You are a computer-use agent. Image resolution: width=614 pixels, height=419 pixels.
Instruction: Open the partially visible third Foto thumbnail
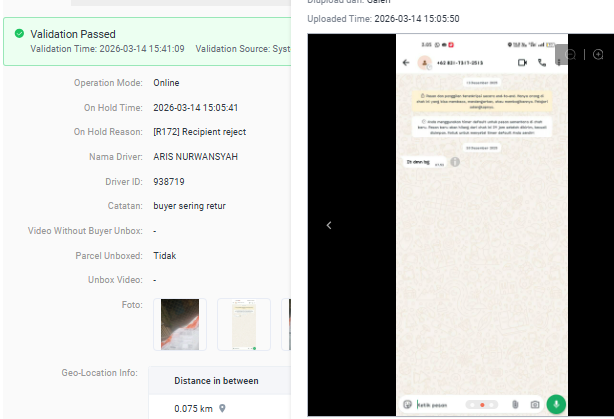click(286, 324)
